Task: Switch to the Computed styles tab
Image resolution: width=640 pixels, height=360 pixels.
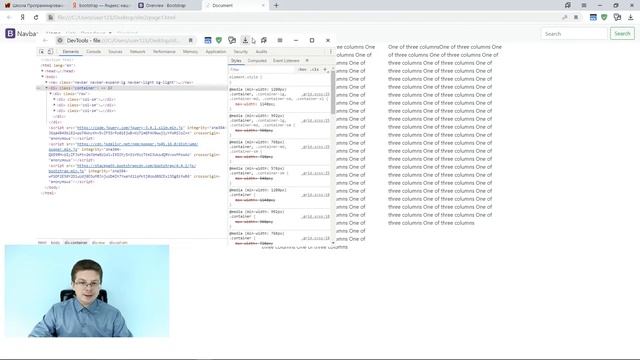Action: click(257, 60)
